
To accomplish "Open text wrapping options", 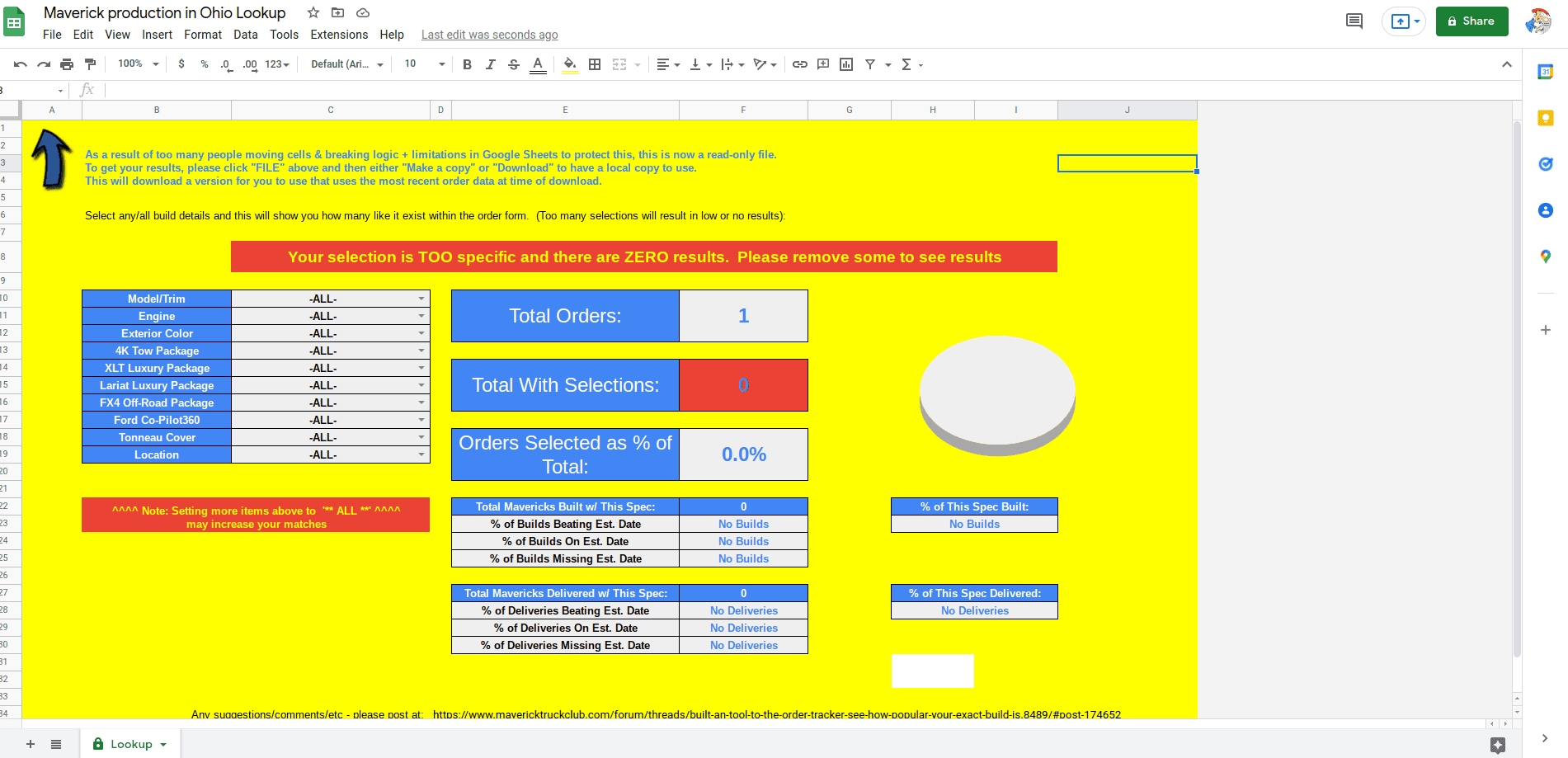I will tap(732, 64).
